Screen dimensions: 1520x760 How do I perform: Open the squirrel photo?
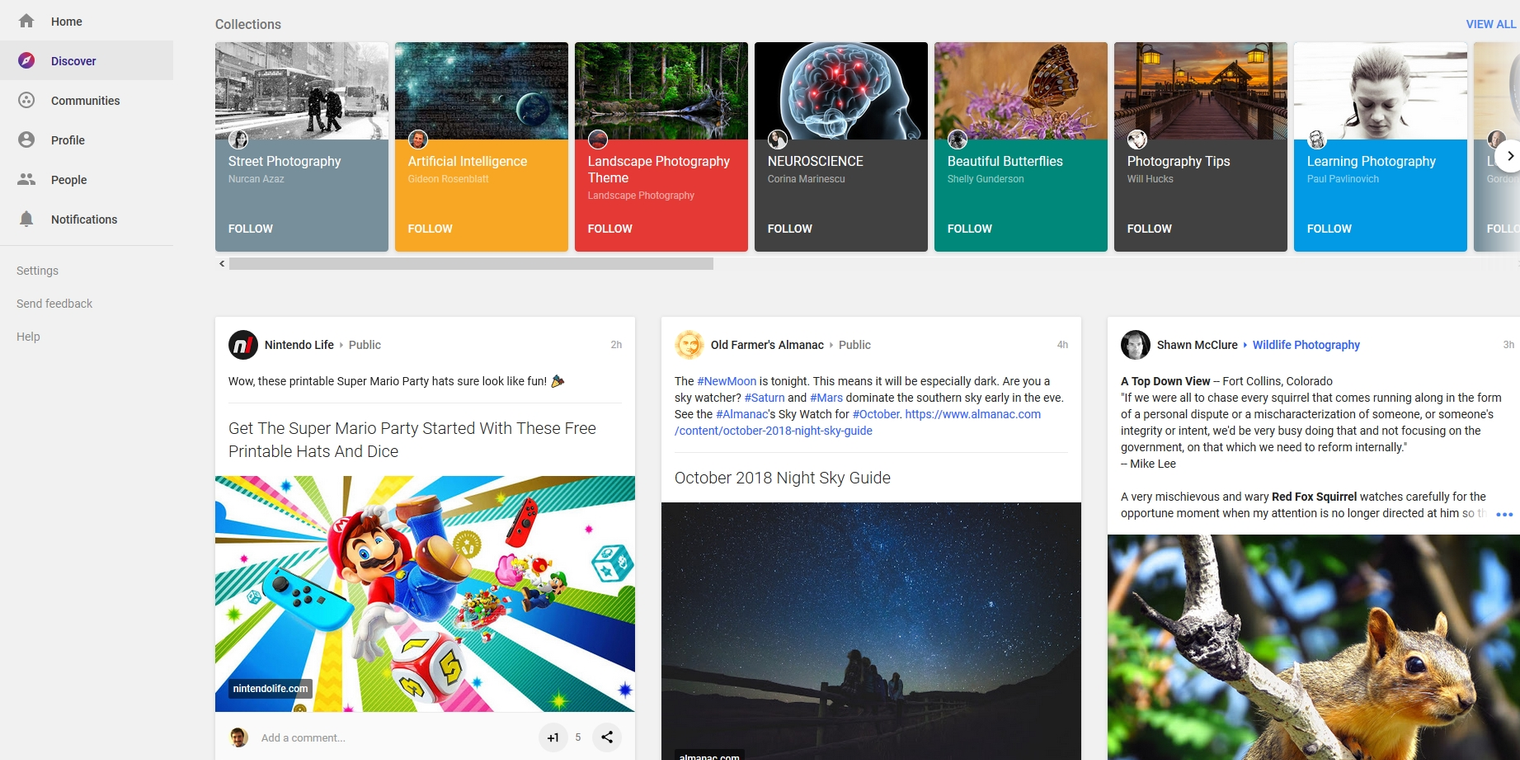(x=1313, y=647)
